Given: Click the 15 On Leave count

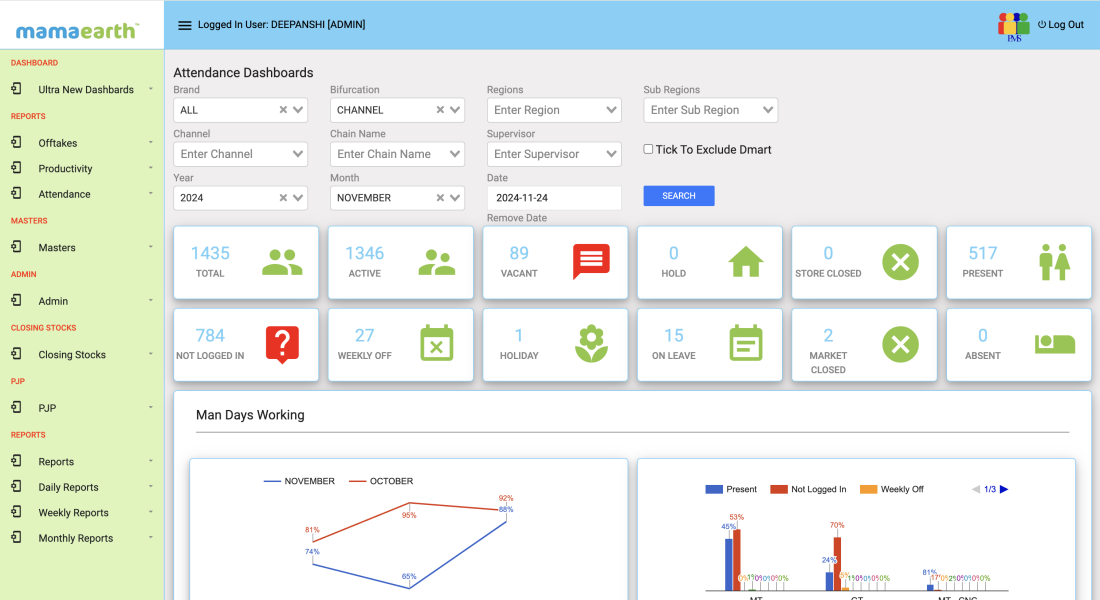Looking at the screenshot, I should tap(673, 335).
